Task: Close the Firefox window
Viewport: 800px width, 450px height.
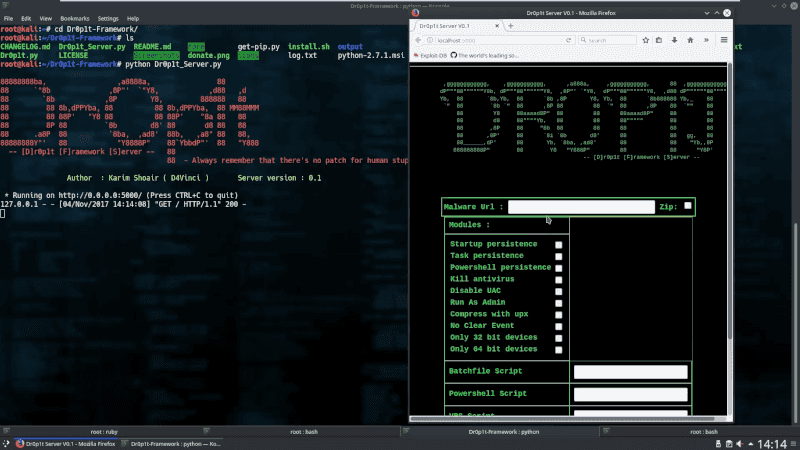Action: 727,13
